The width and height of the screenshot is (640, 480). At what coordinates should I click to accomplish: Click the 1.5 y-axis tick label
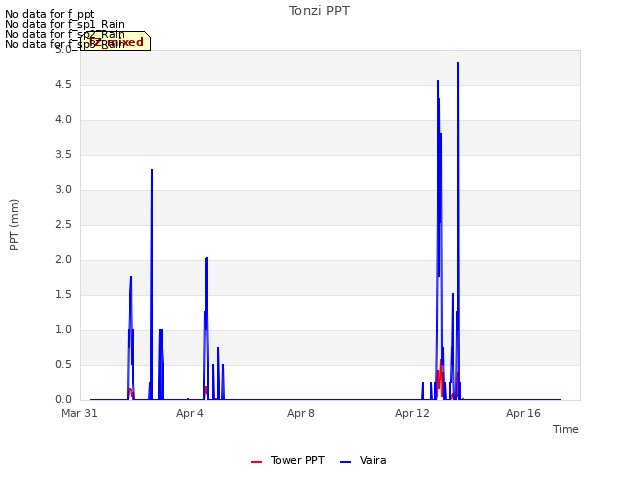pos(63,295)
